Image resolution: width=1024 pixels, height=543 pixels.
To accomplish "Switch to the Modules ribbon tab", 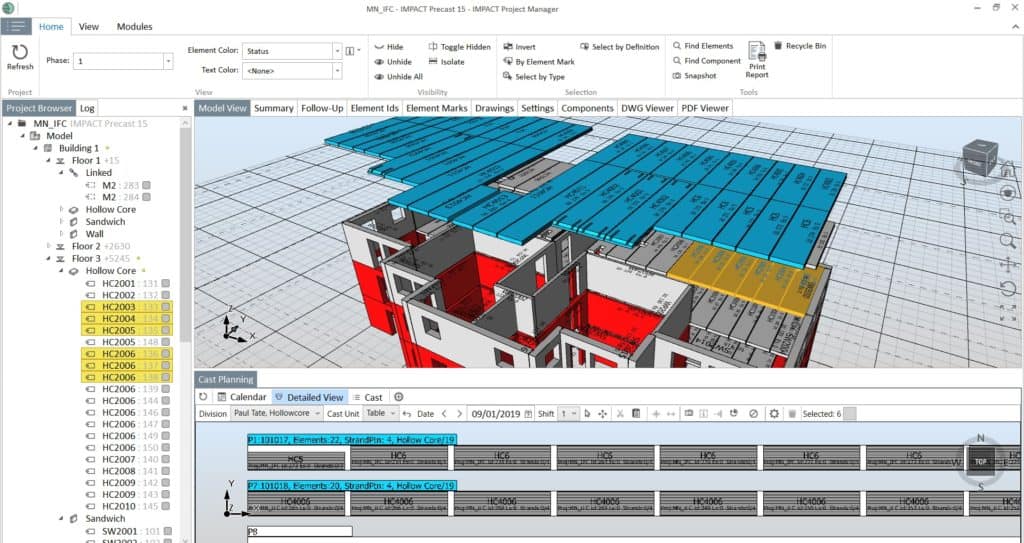I will (135, 27).
